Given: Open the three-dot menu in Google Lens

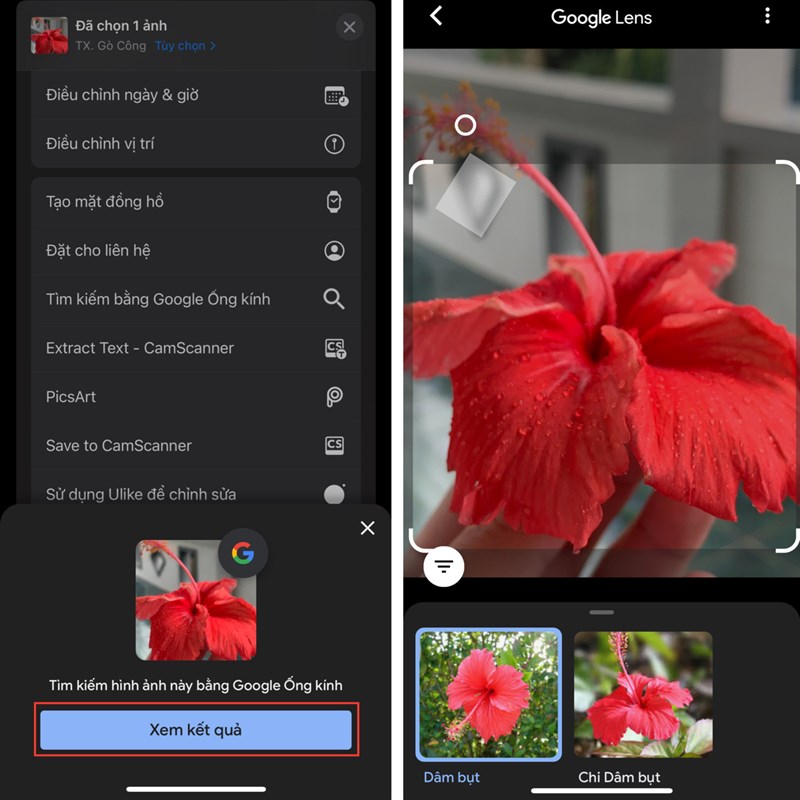Looking at the screenshot, I should coord(767,16).
